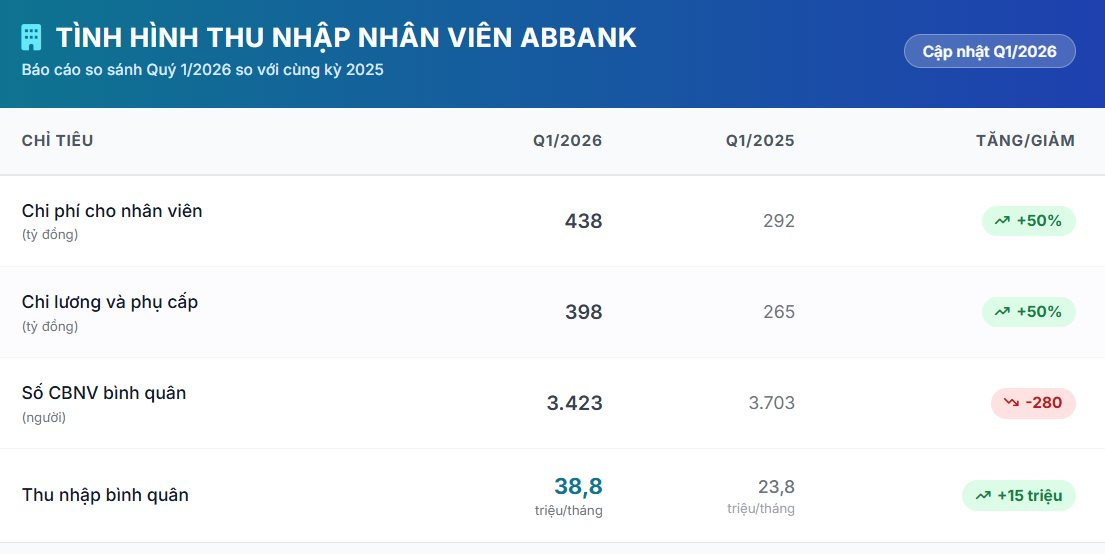Select the Q1/2025 column header

760,140
